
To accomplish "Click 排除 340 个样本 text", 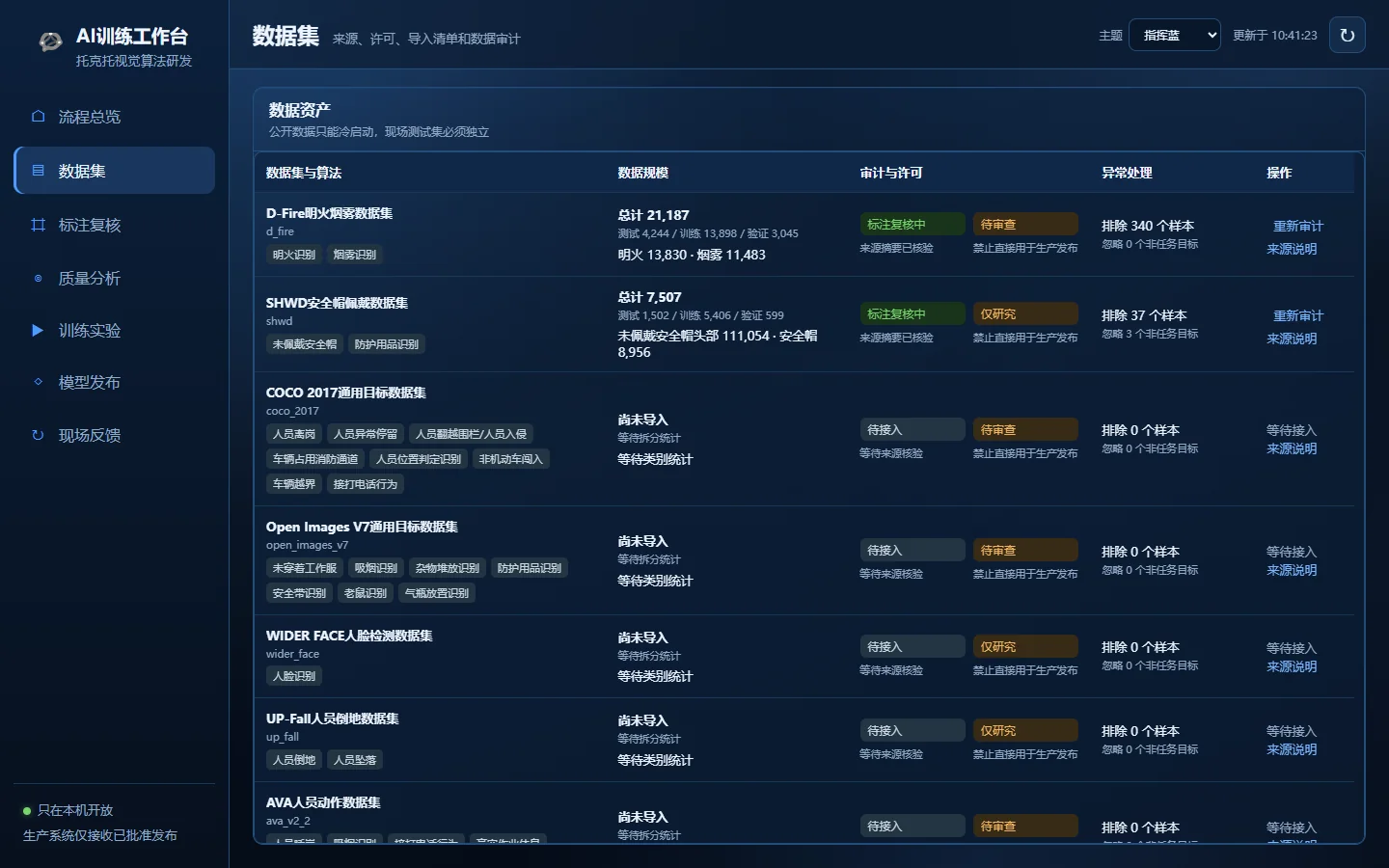I will click(x=1148, y=226).
